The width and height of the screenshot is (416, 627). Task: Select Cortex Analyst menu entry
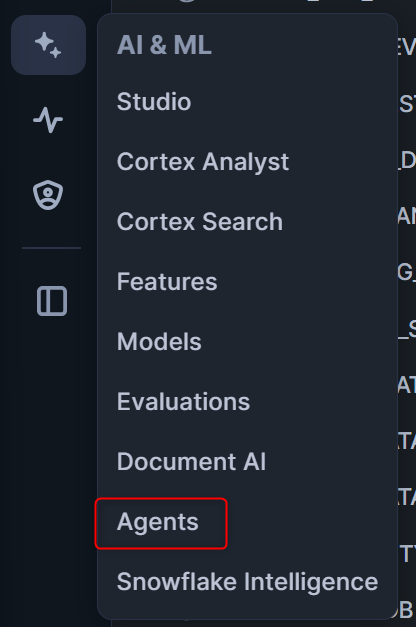[x=203, y=162]
